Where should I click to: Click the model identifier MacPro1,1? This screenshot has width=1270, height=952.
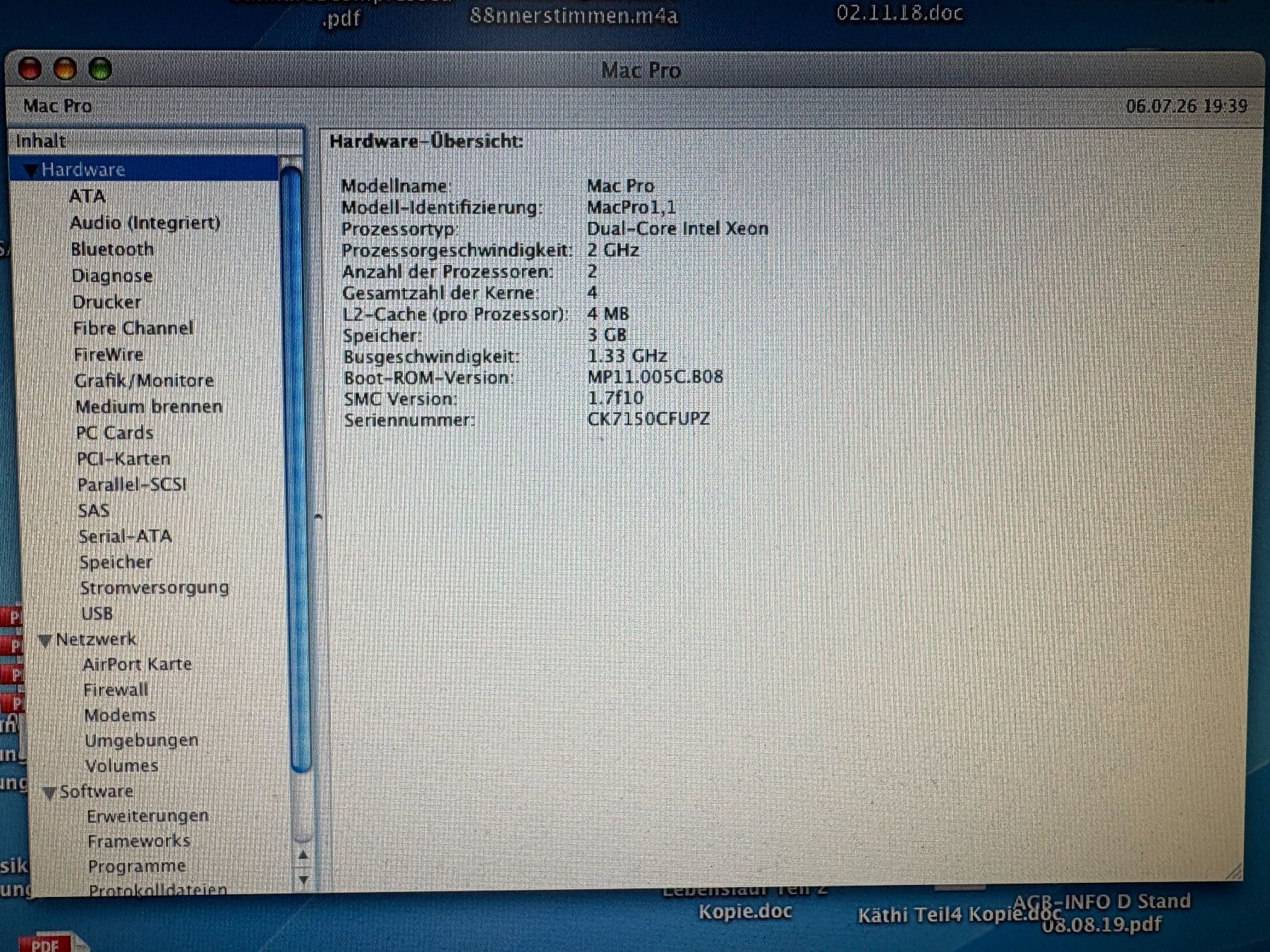(631, 207)
